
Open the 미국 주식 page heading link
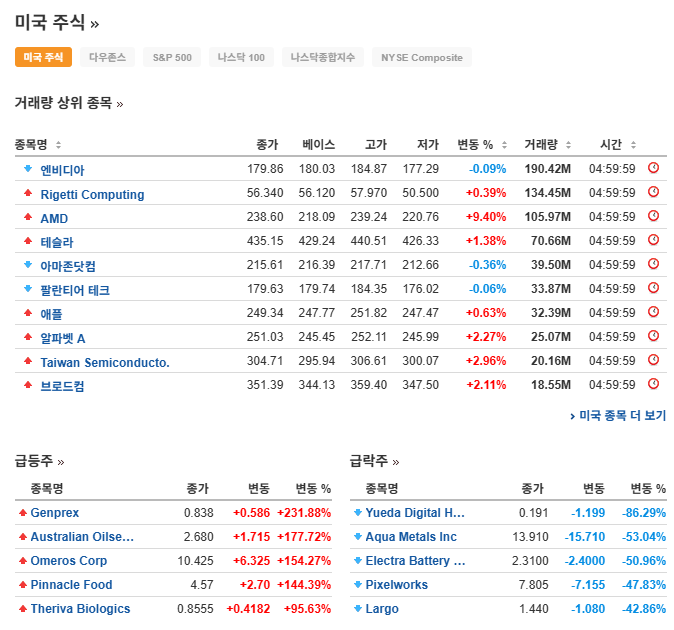click(57, 22)
